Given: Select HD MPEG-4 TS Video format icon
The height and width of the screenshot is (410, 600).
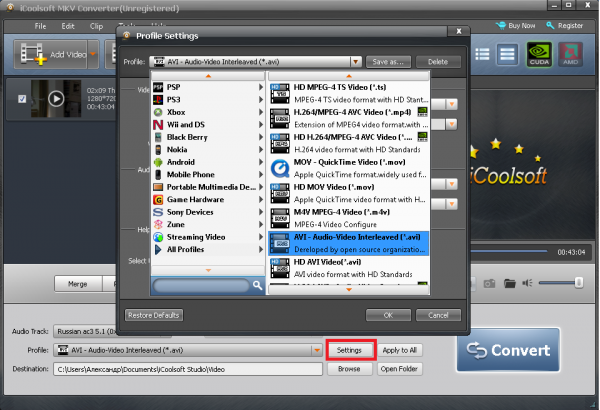Looking at the screenshot, I should pyautogui.click(x=280, y=93).
